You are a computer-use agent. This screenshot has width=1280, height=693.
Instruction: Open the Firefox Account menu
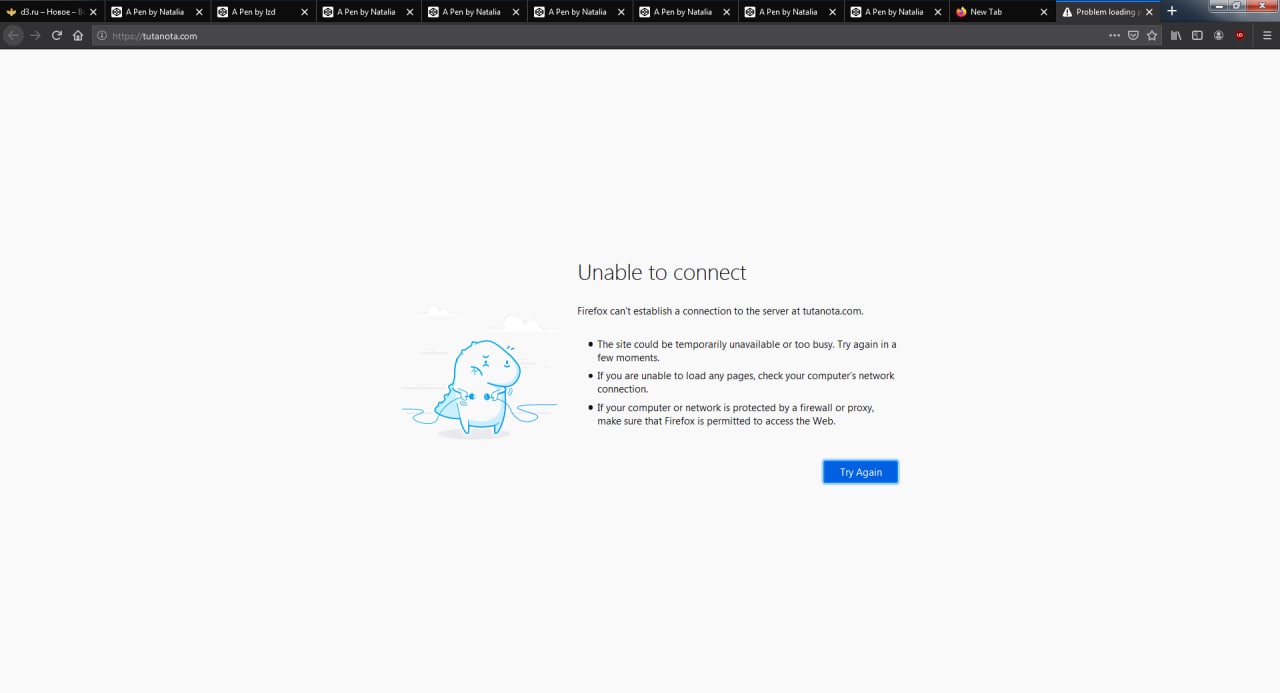[x=1219, y=35]
